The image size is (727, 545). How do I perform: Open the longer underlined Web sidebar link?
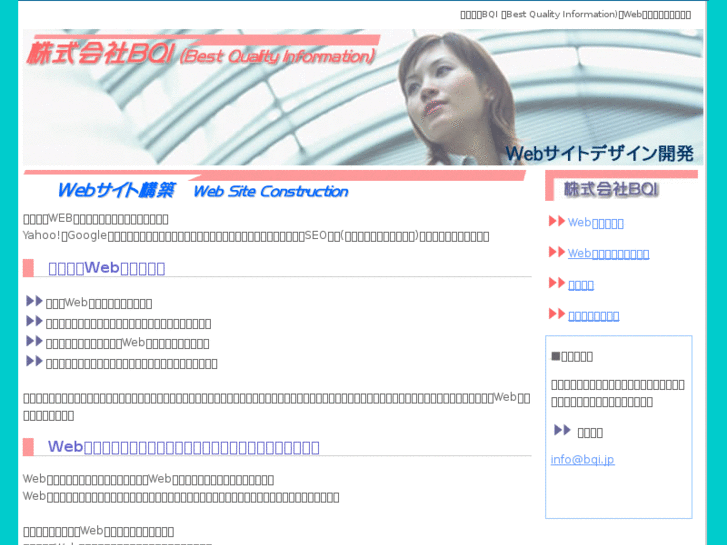[x=608, y=254]
